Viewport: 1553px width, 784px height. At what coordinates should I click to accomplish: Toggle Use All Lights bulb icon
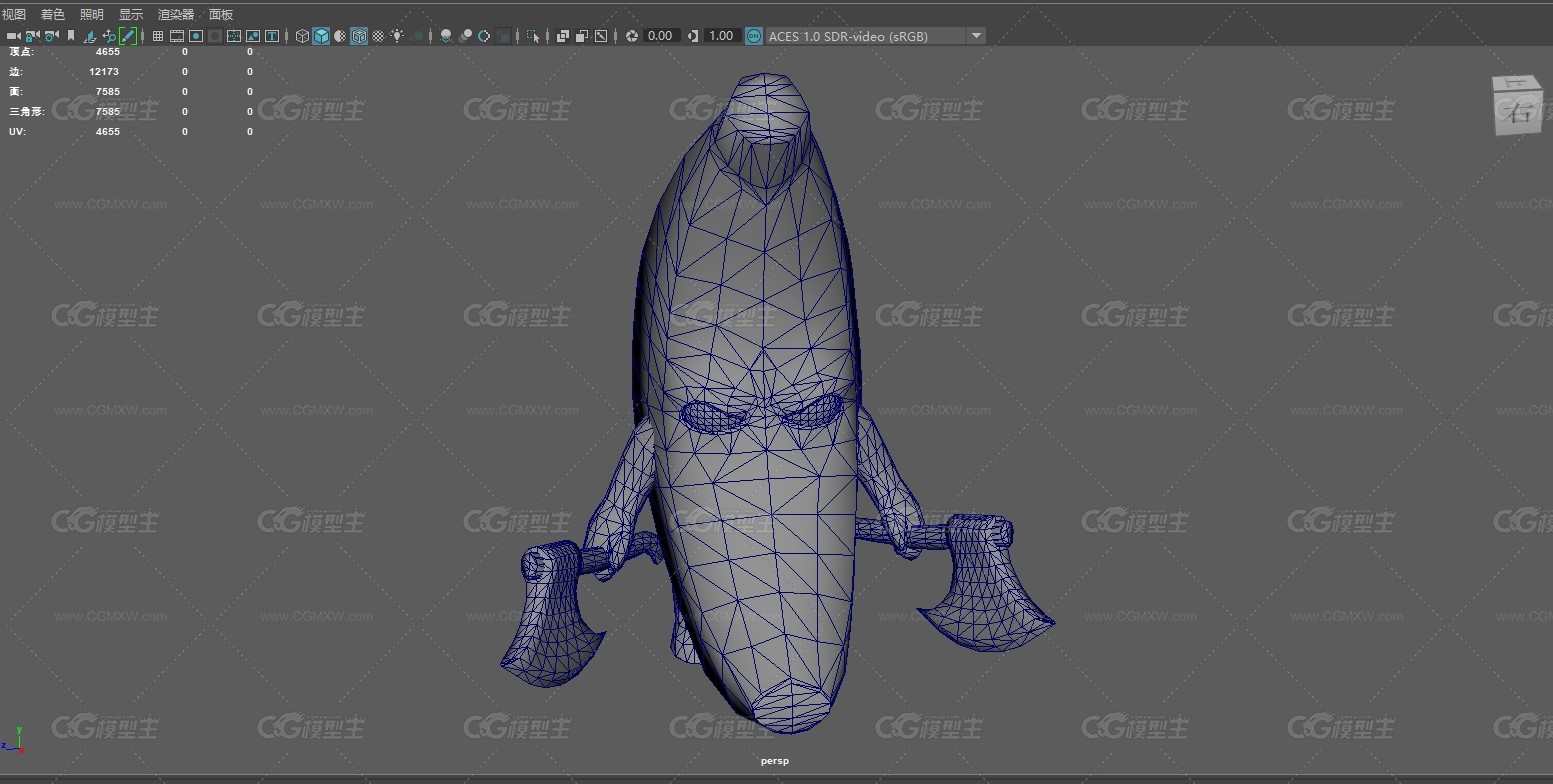[397, 36]
